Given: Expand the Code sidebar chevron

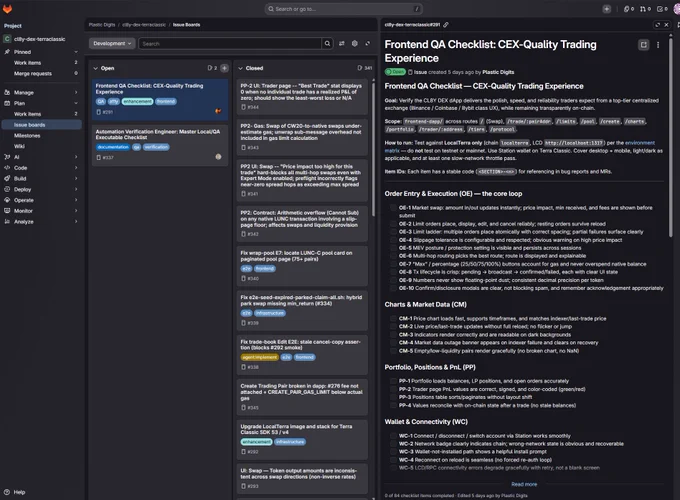Looking at the screenshot, I should tap(76, 168).
